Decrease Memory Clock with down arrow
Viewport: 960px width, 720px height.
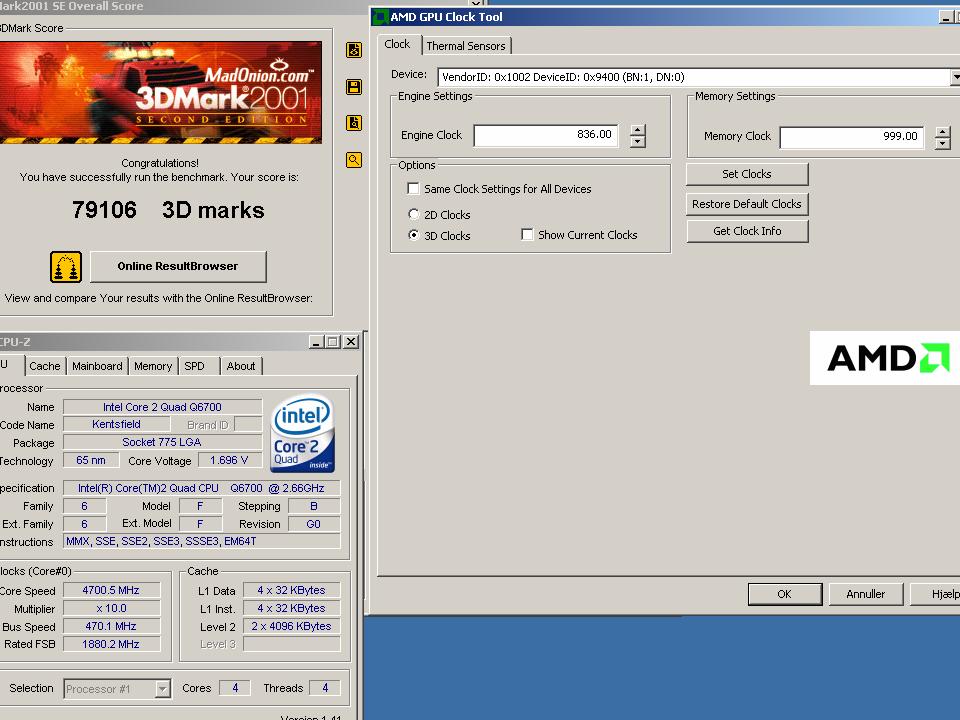[943, 143]
